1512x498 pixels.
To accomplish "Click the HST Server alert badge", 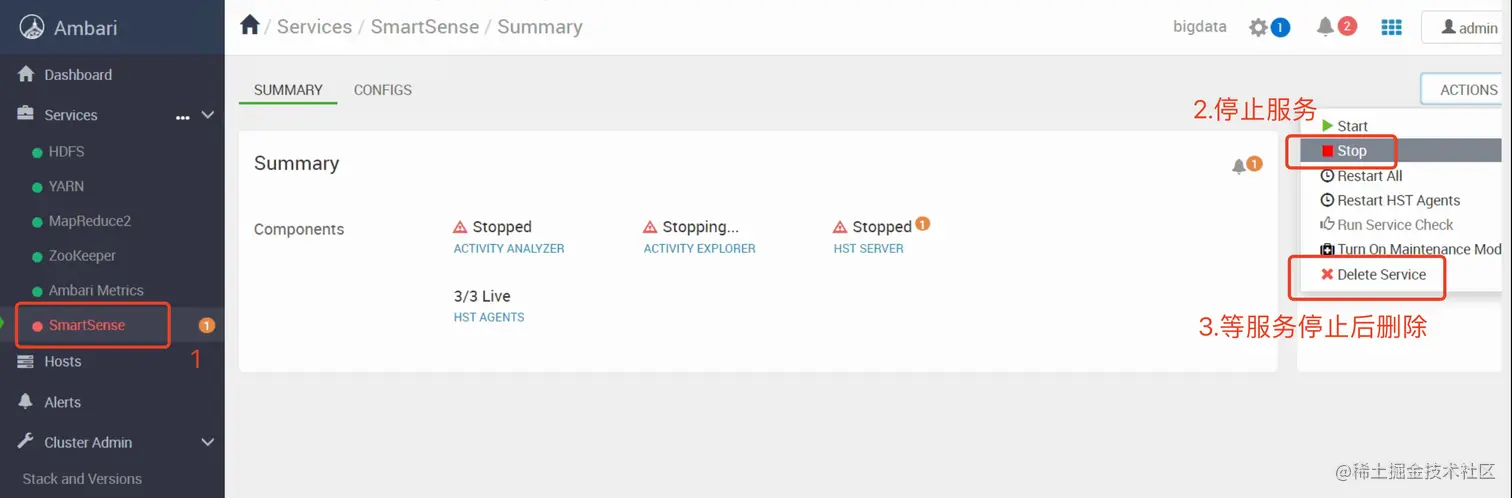I will click(x=923, y=224).
